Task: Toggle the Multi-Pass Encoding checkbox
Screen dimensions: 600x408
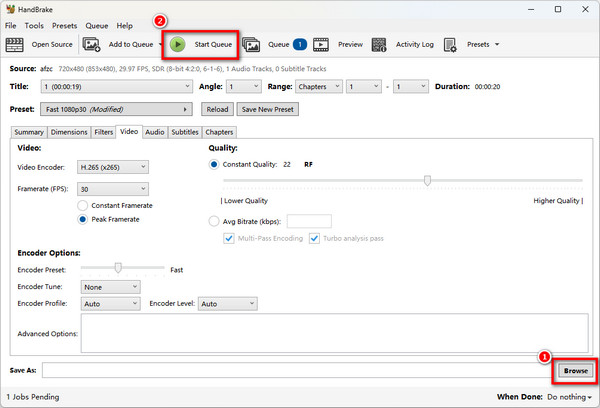Action: point(229,238)
